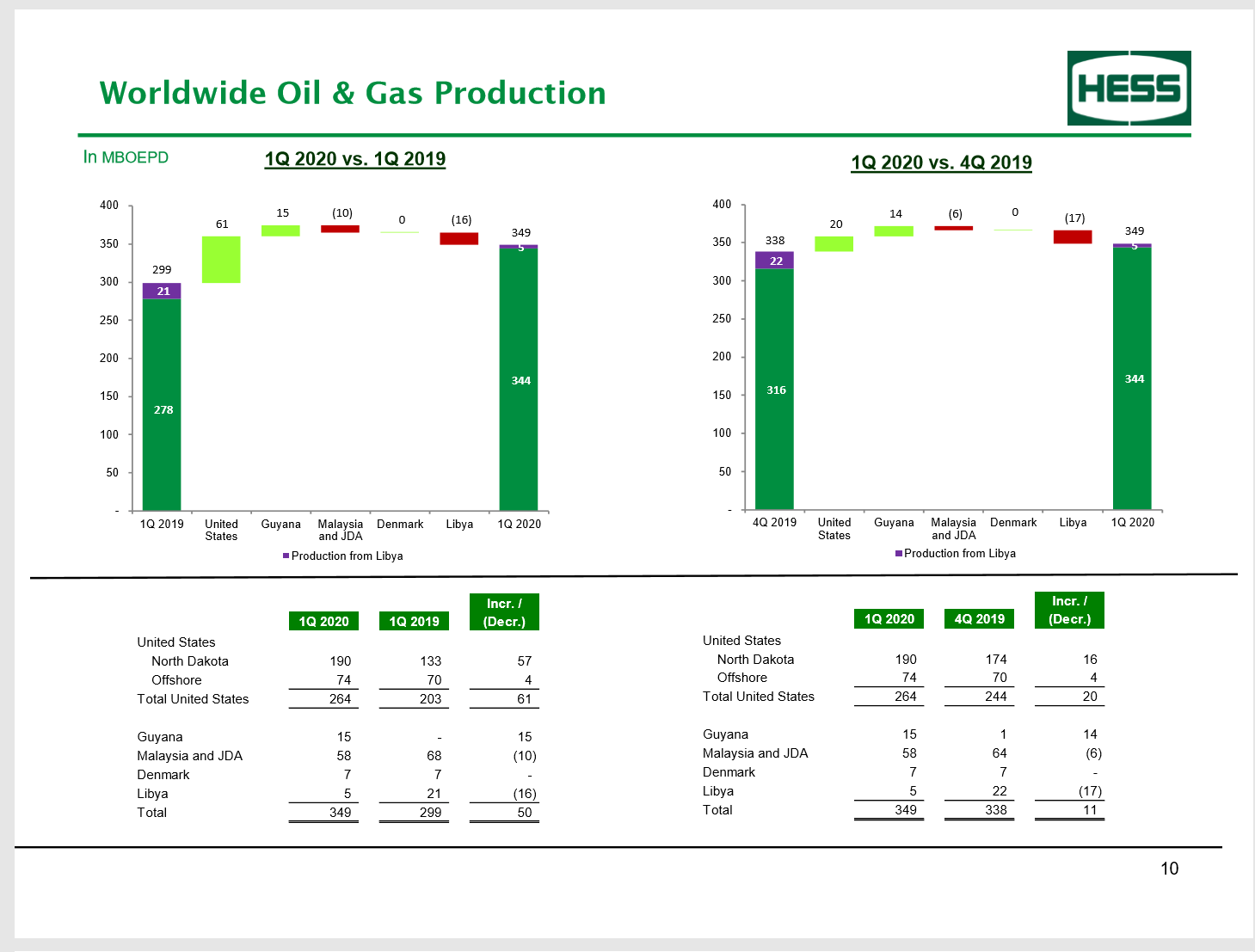Click the red Malaysia and JDA bar

click(x=341, y=228)
